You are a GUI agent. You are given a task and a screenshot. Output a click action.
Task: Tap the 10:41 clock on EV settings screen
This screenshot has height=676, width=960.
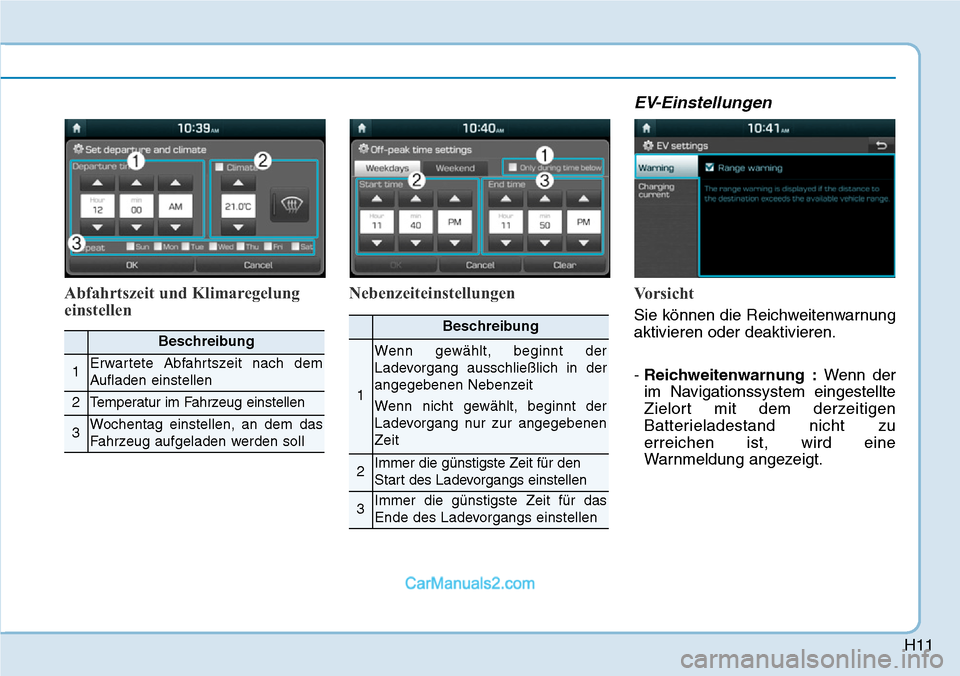point(768,128)
